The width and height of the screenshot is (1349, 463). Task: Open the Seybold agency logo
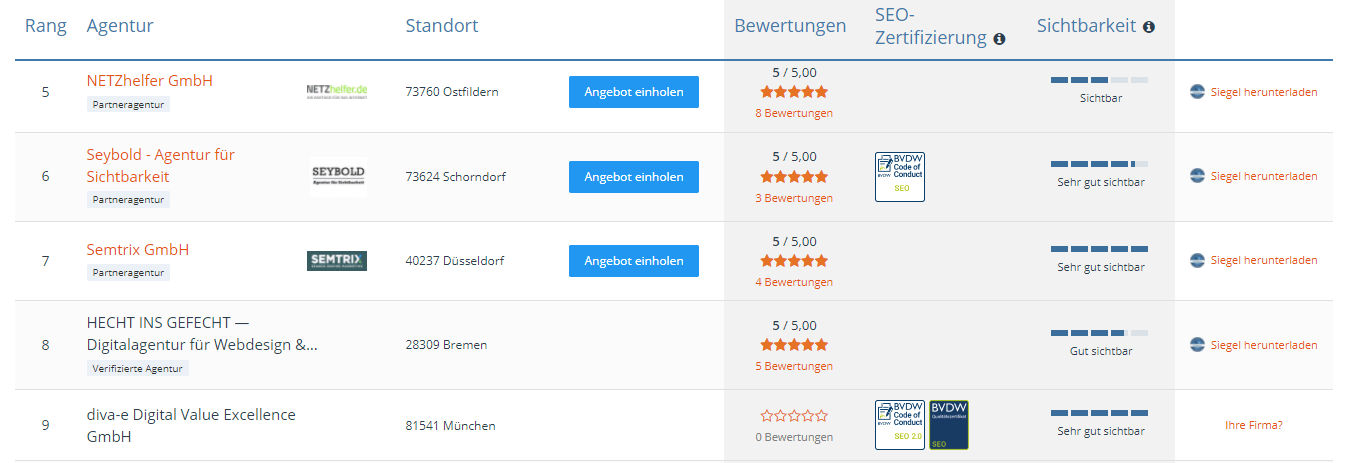(337, 176)
